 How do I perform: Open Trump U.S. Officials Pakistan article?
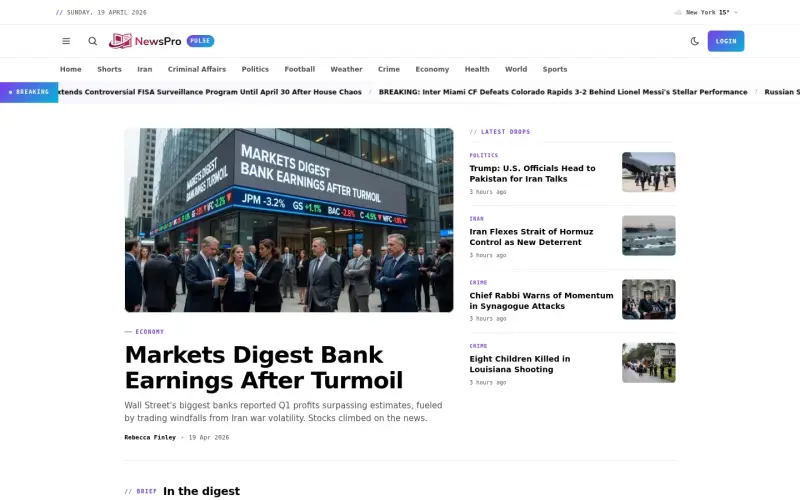(532, 173)
